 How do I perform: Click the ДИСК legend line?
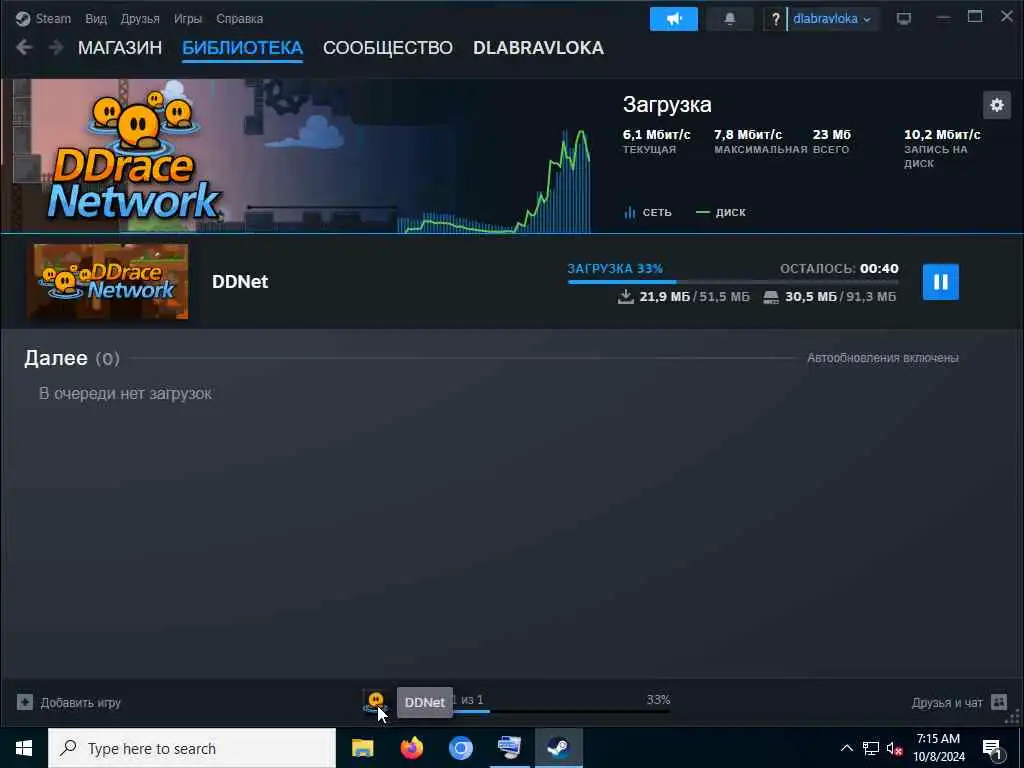click(703, 212)
